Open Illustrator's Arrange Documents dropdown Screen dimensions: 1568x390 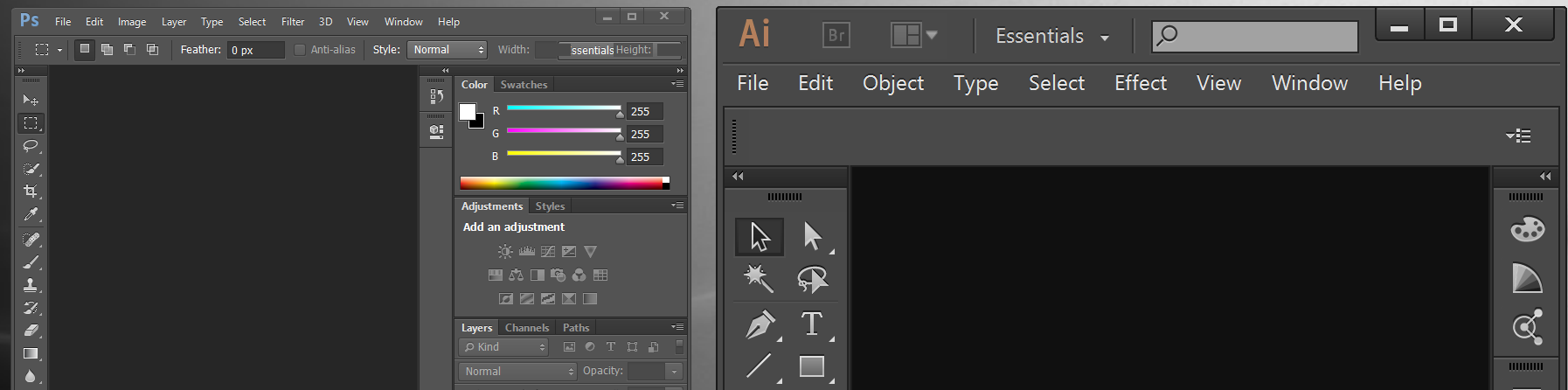914,35
